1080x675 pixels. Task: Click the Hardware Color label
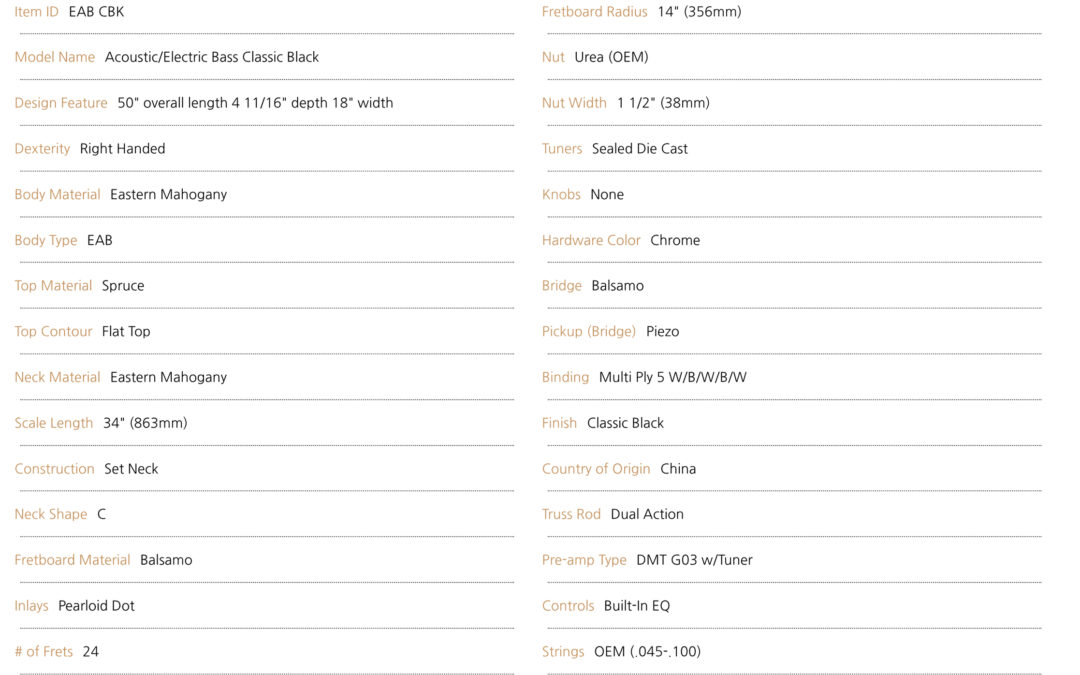pos(591,240)
